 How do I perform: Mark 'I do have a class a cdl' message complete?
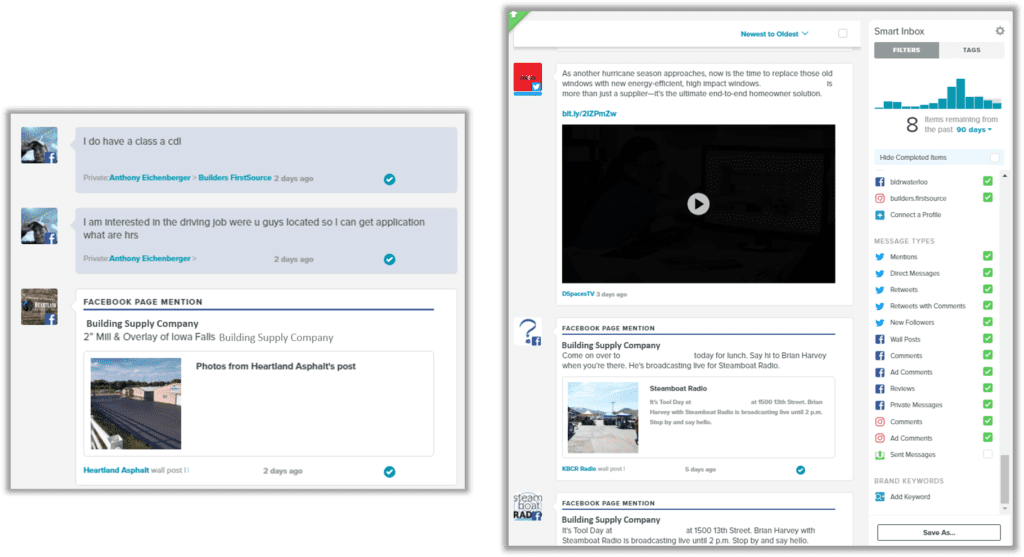389,179
